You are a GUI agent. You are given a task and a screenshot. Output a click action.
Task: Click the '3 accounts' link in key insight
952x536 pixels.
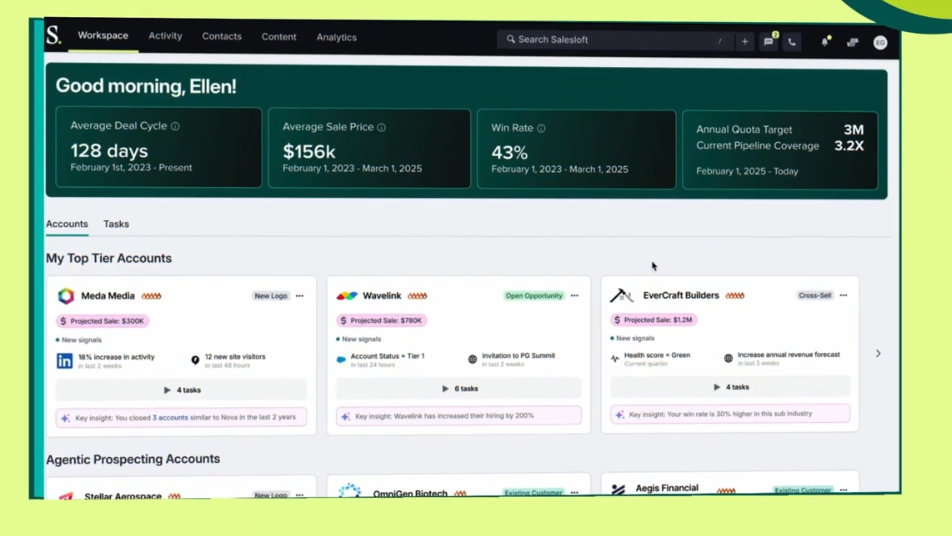(x=170, y=417)
